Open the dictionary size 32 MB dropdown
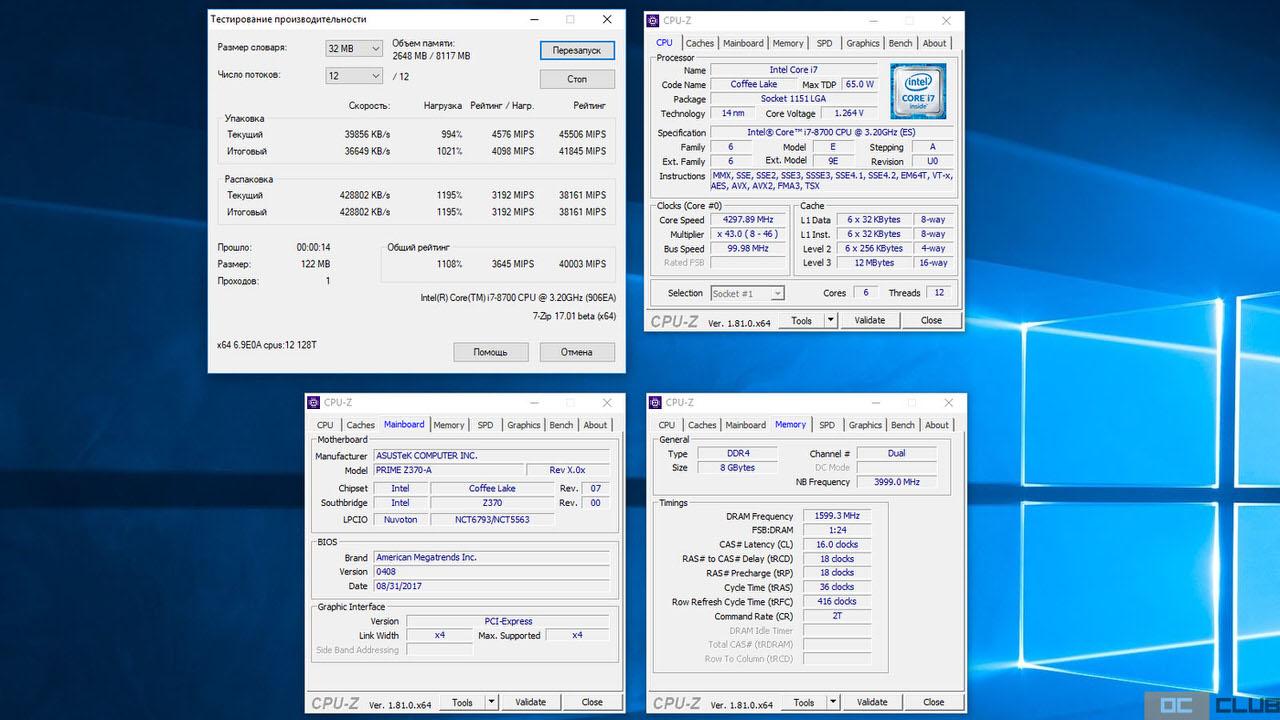The height and width of the screenshot is (720, 1280). [355, 48]
